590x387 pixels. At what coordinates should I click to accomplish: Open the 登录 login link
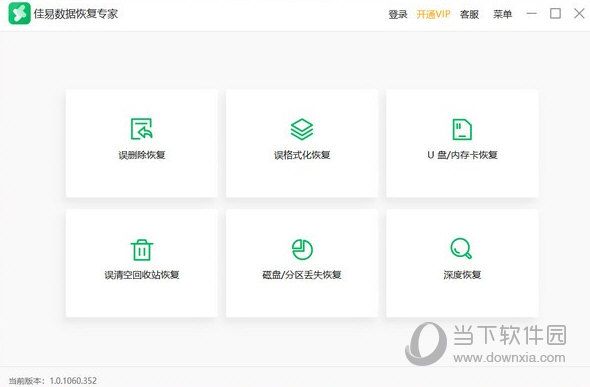tap(398, 14)
